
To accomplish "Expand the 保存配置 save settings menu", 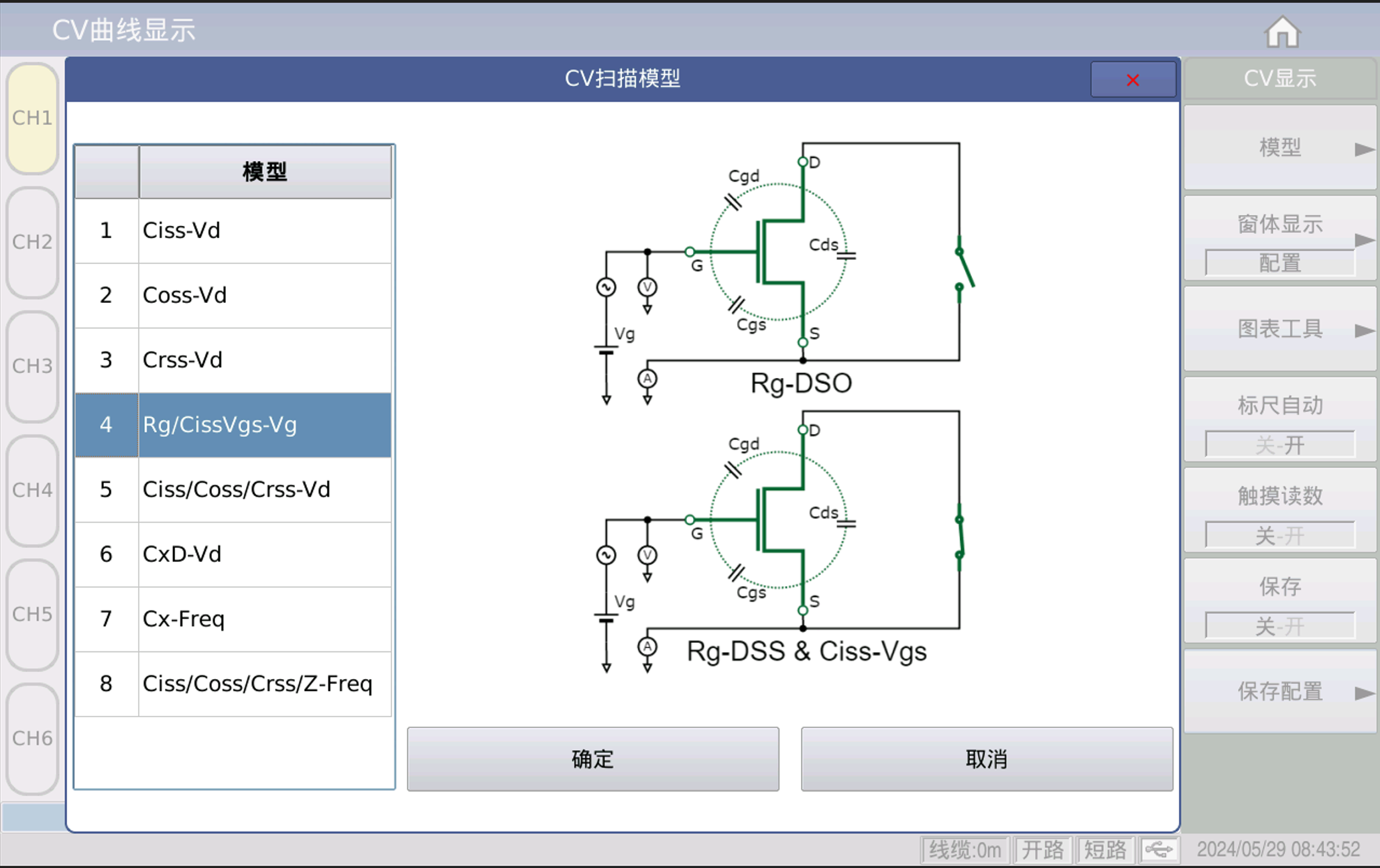I will coord(1279,691).
